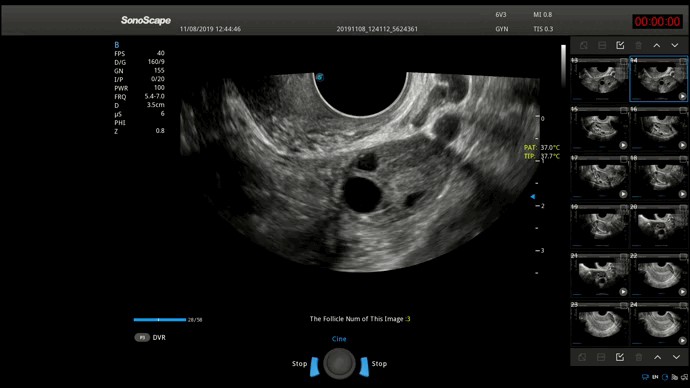Tick the selection checkbox on thumbnail 22
Image resolution: width=690 pixels, height=388 pixels.
point(683,257)
